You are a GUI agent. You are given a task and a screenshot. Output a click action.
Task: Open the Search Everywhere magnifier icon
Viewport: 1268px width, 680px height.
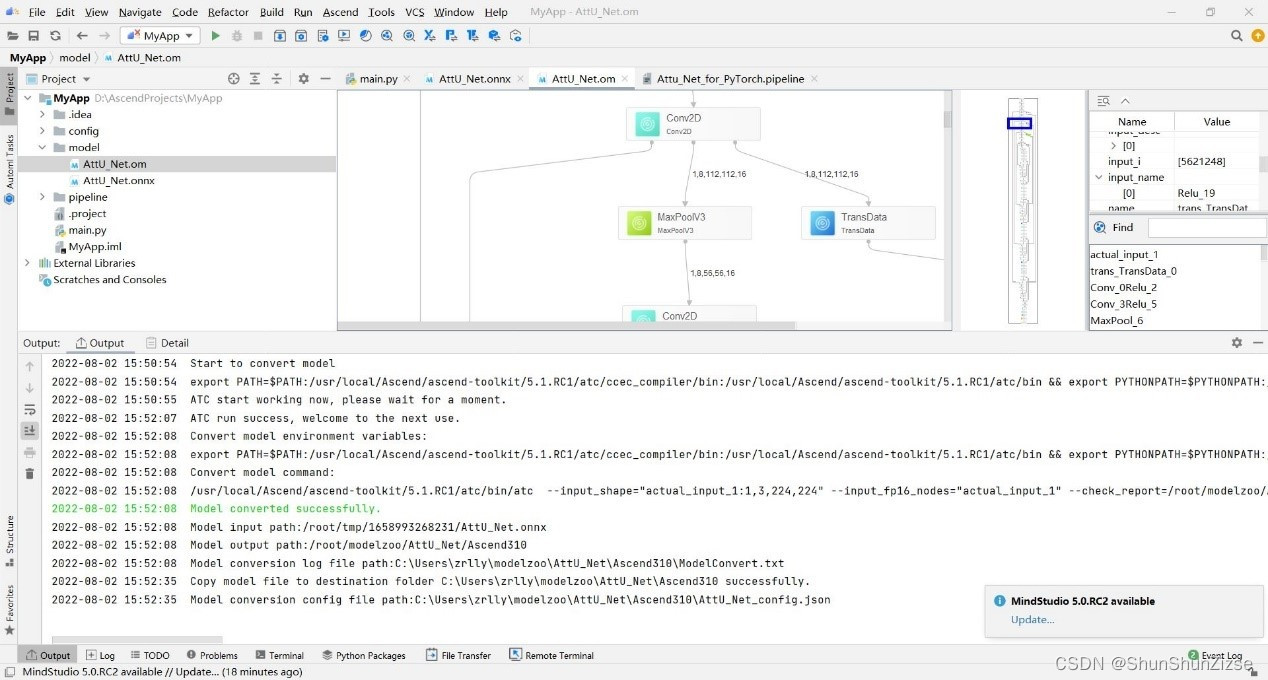pyautogui.click(x=1237, y=35)
